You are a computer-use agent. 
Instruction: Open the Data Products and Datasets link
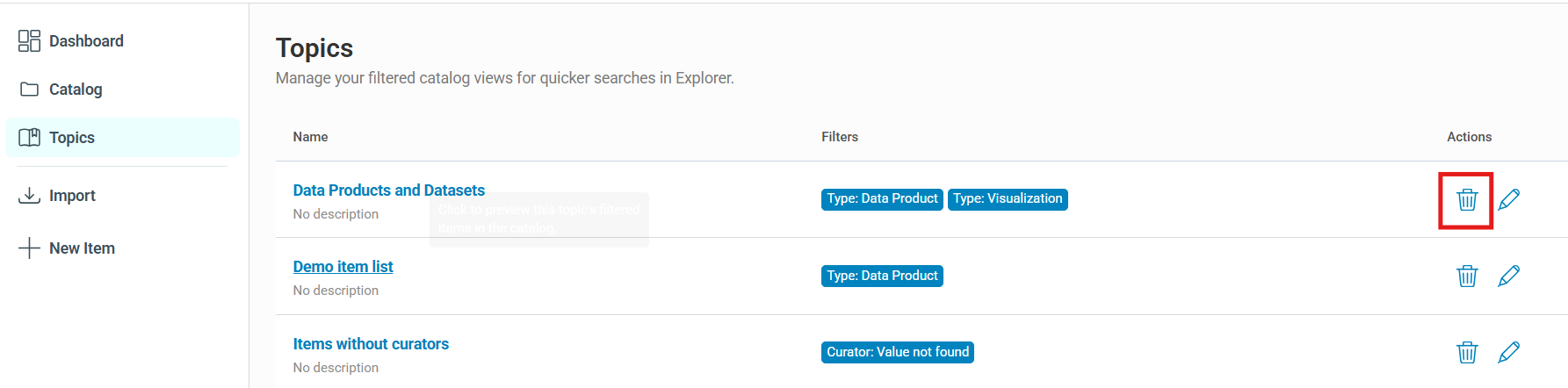click(x=388, y=190)
